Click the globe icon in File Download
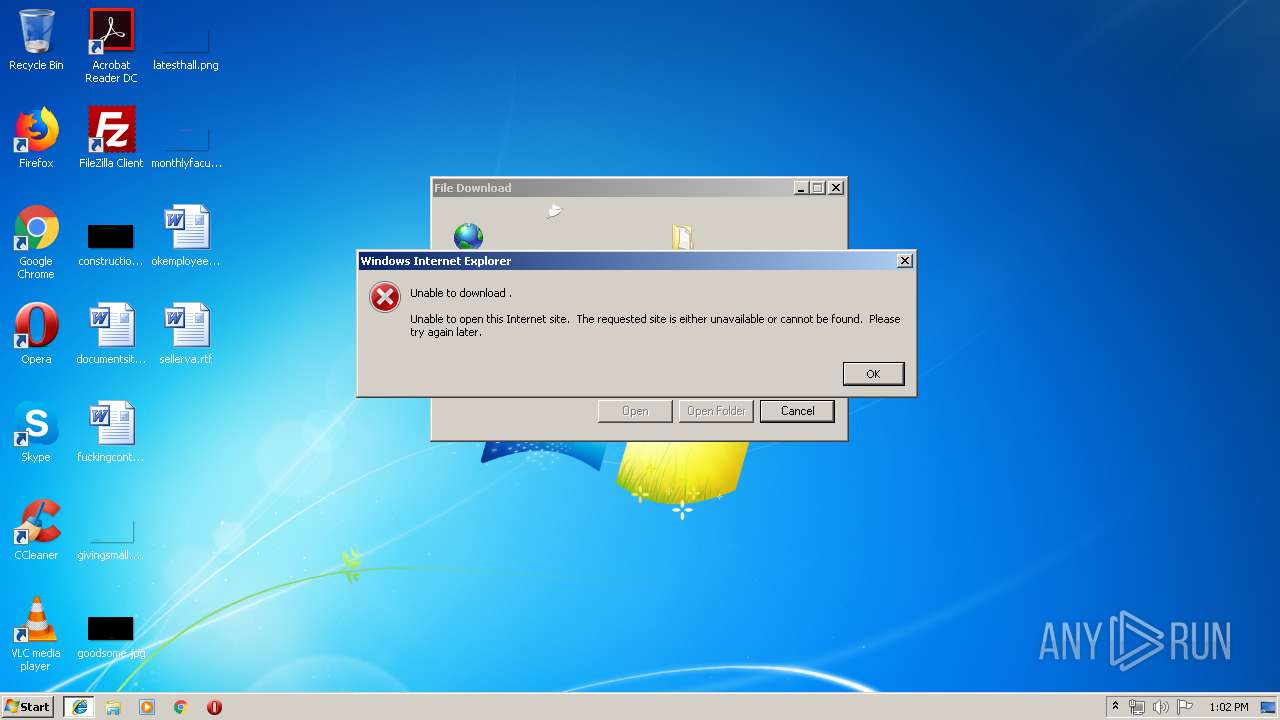The image size is (1280, 720). [468, 237]
